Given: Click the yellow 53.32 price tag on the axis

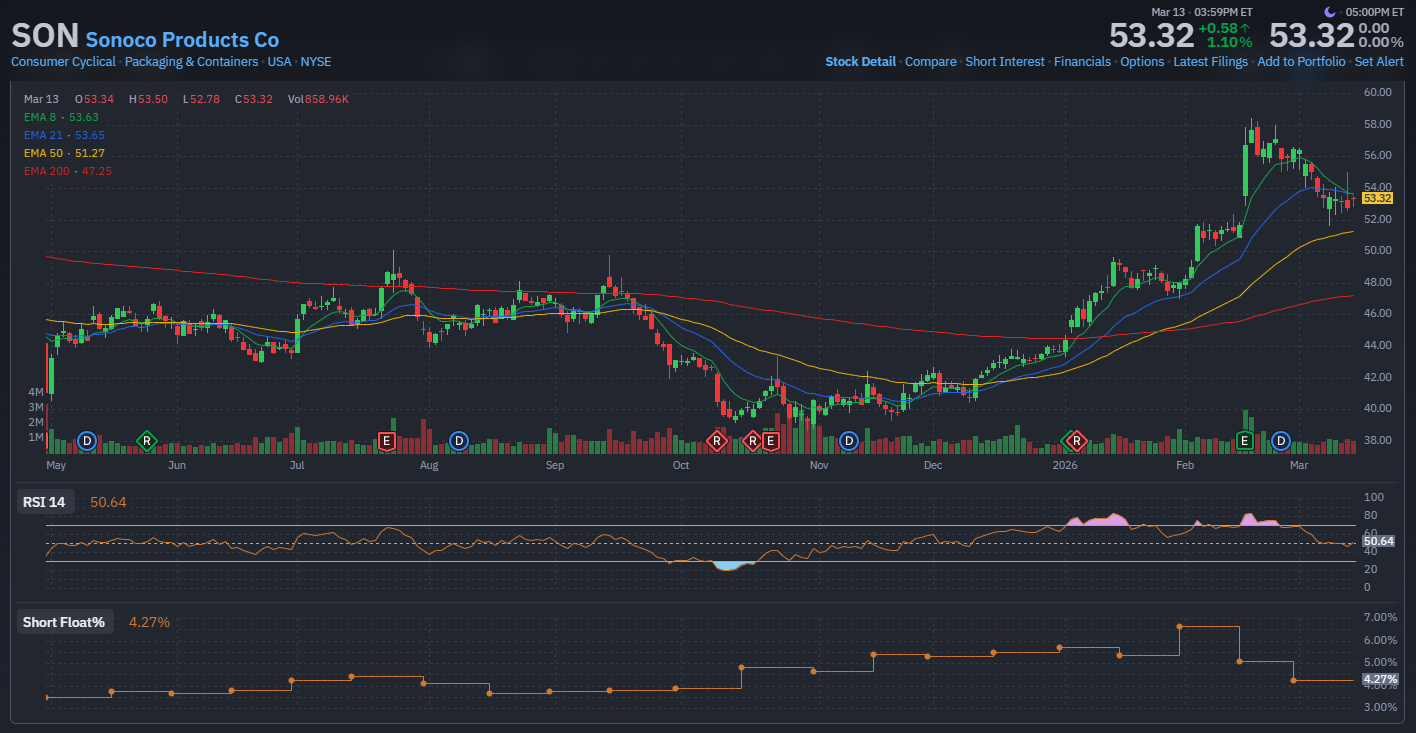Looking at the screenshot, I should tap(1377, 198).
